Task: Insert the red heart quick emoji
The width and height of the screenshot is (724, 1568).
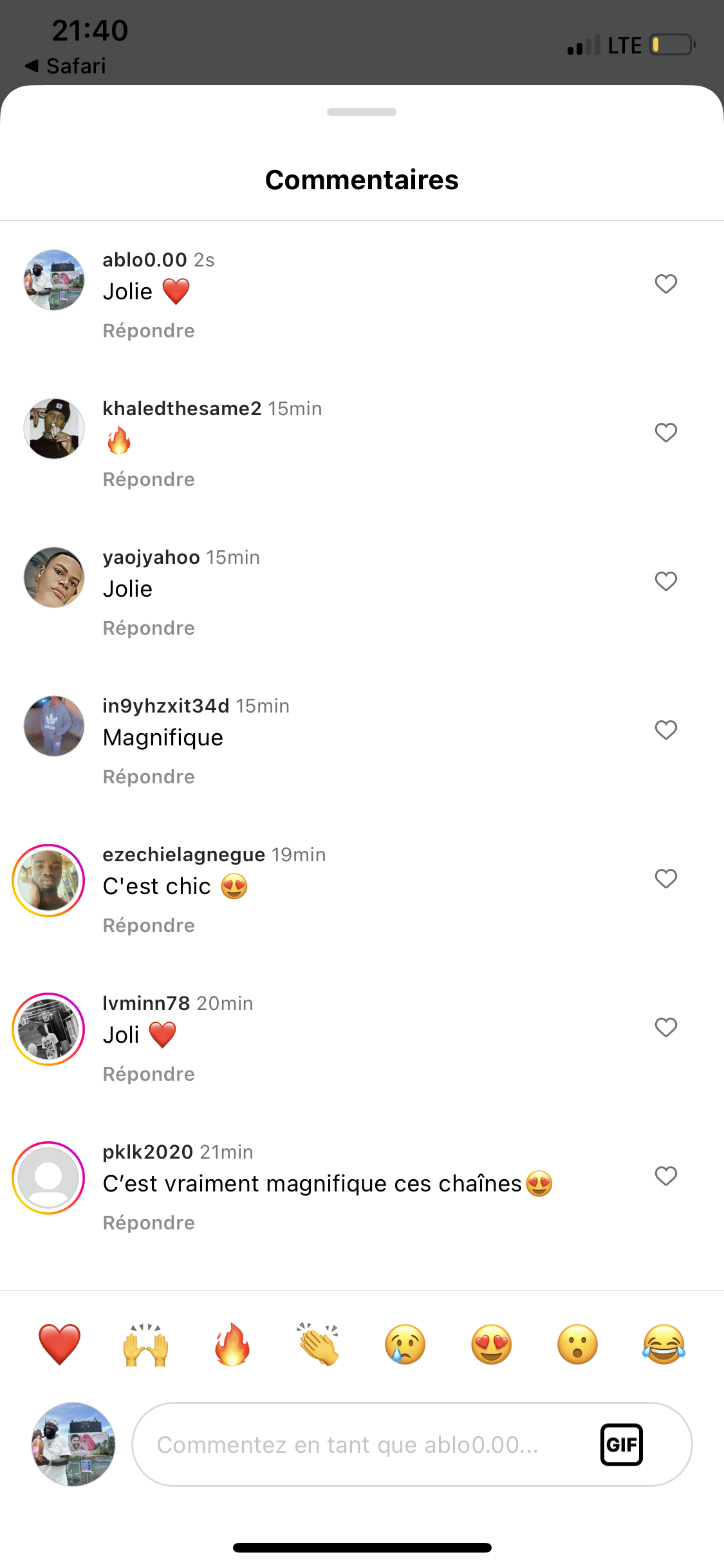Action: (x=59, y=1344)
